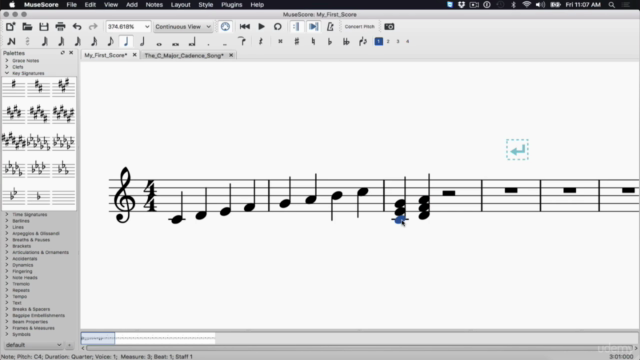Toggle loop playback

click(x=278, y=27)
